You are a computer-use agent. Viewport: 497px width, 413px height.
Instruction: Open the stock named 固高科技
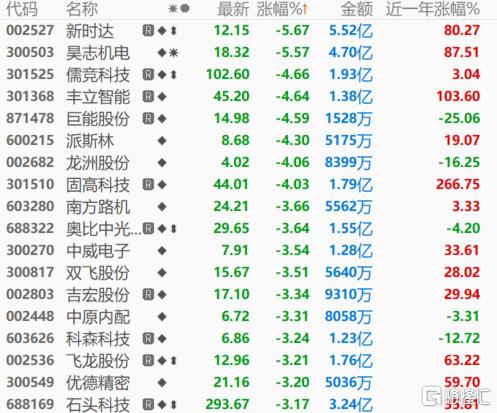pos(98,185)
